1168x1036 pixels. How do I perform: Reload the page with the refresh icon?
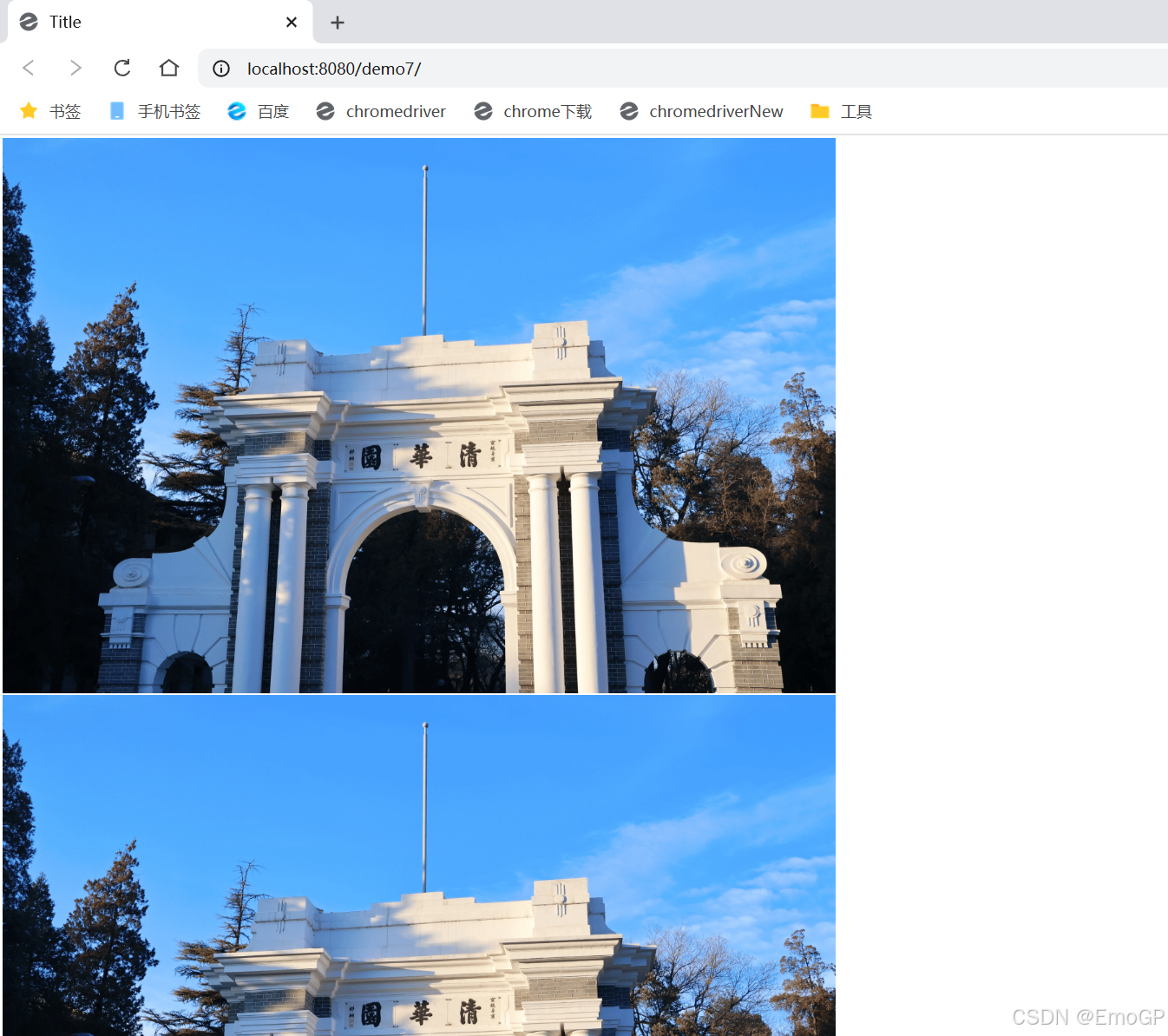tap(122, 68)
